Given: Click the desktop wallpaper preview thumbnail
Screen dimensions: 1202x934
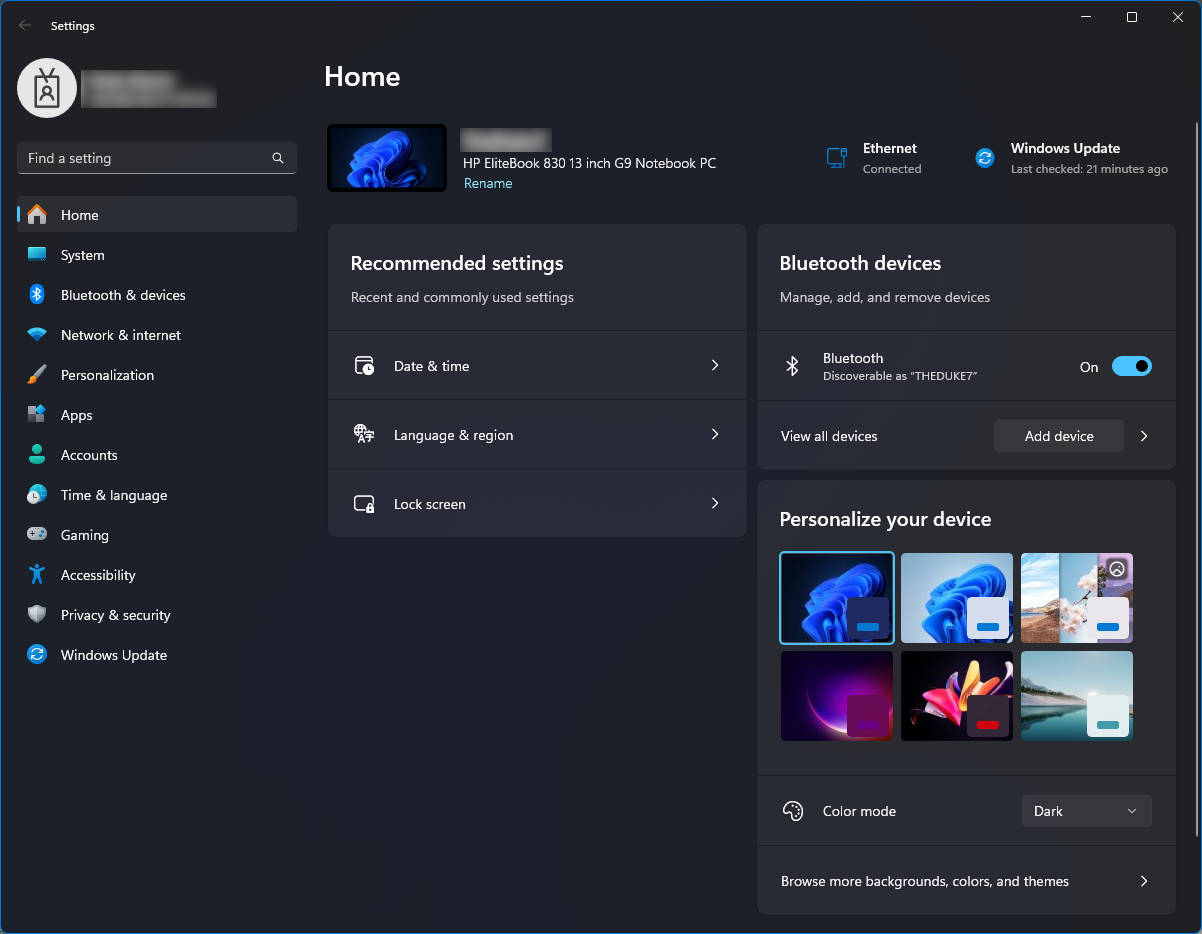Looking at the screenshot, I should [387, 158].
